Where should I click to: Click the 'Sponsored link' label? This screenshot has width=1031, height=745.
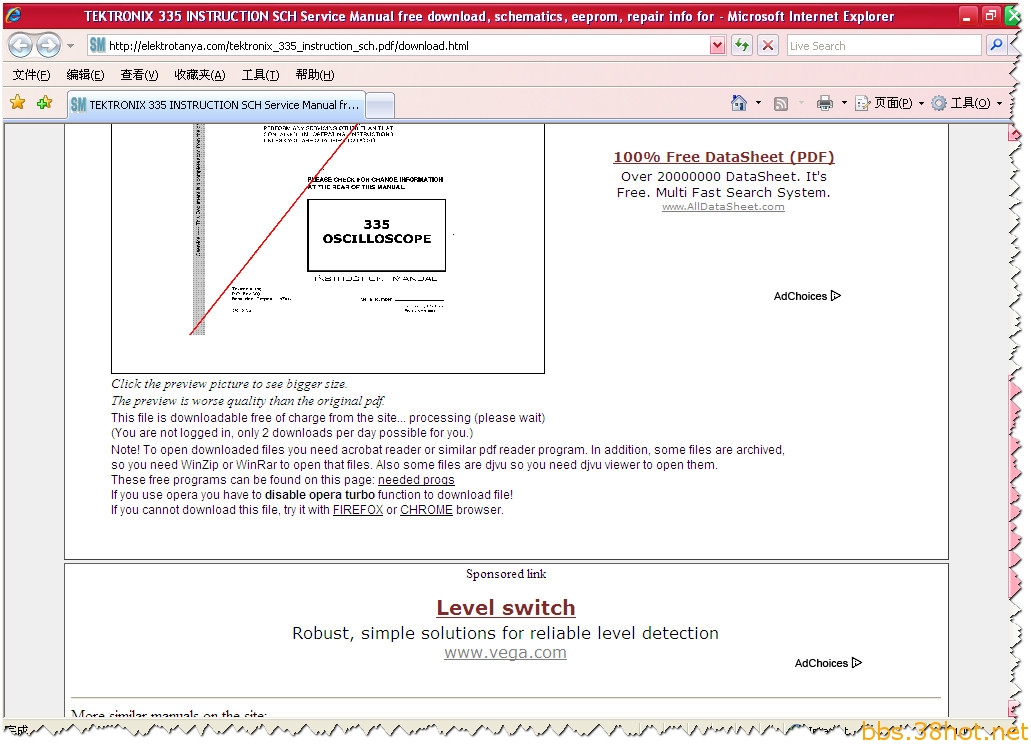(506, 574)
